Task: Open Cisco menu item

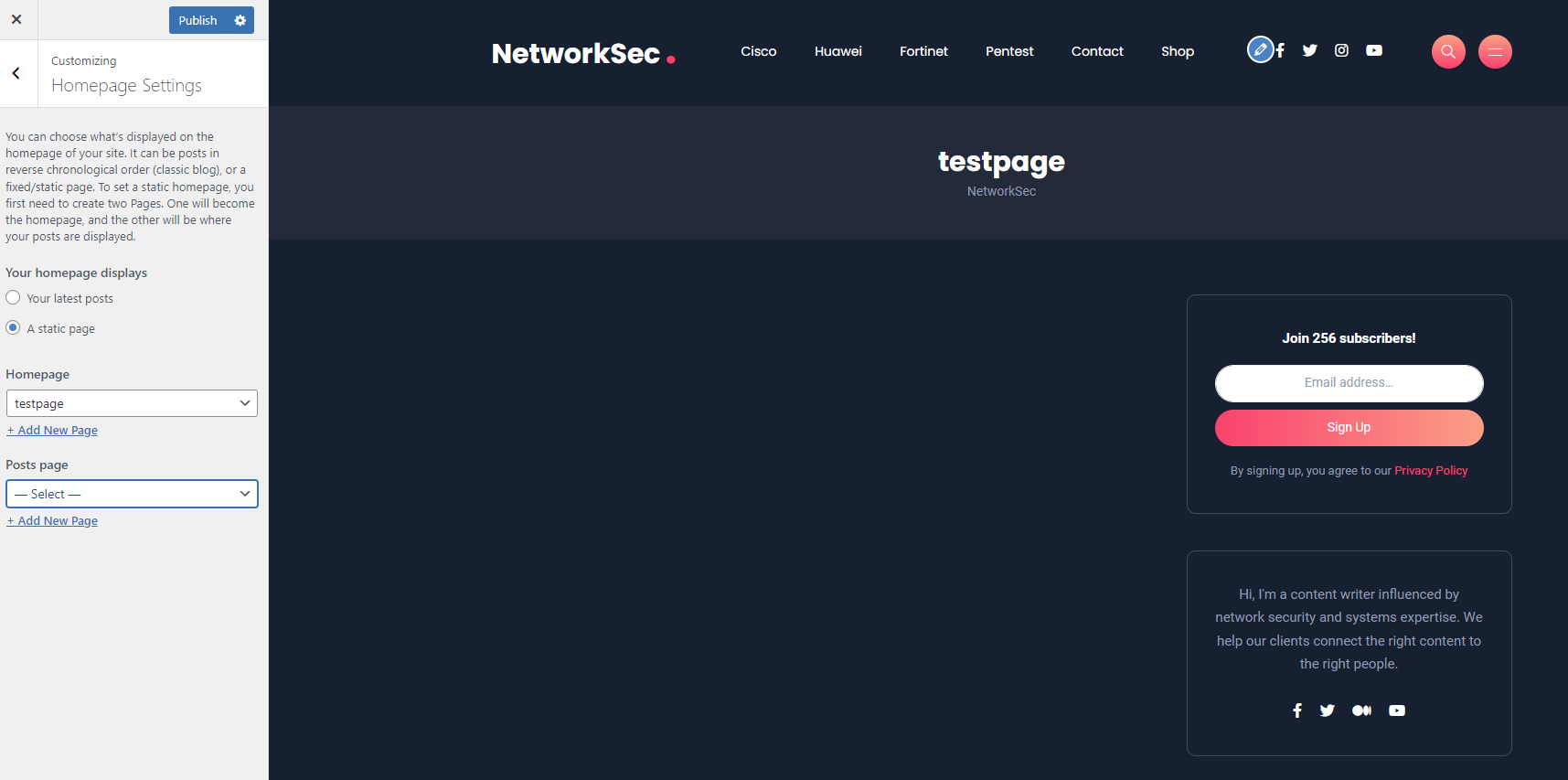Action: tap(759, 51)
